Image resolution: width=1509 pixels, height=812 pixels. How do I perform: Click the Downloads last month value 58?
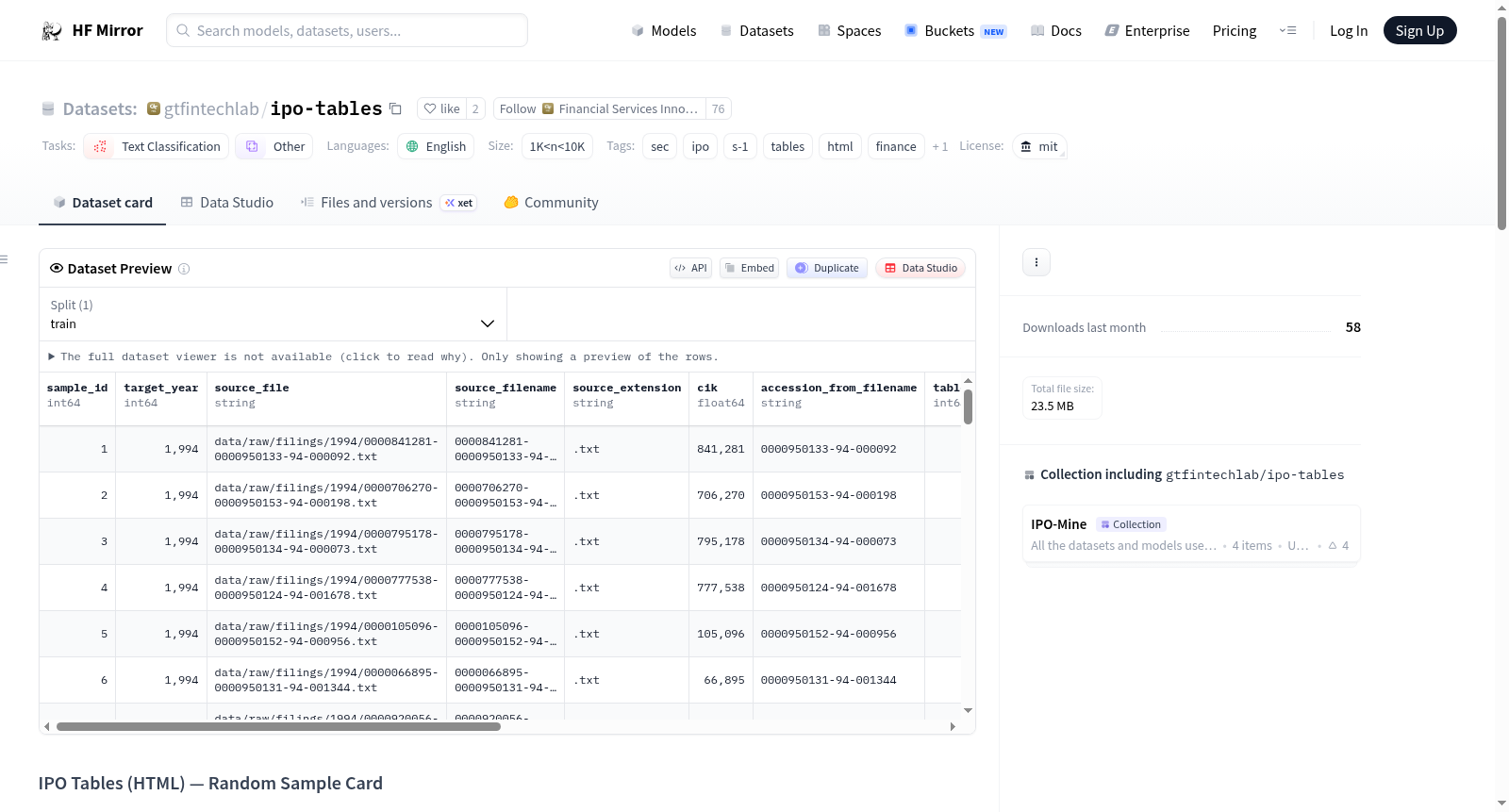pyautogui.click(x=1353, y=327)
